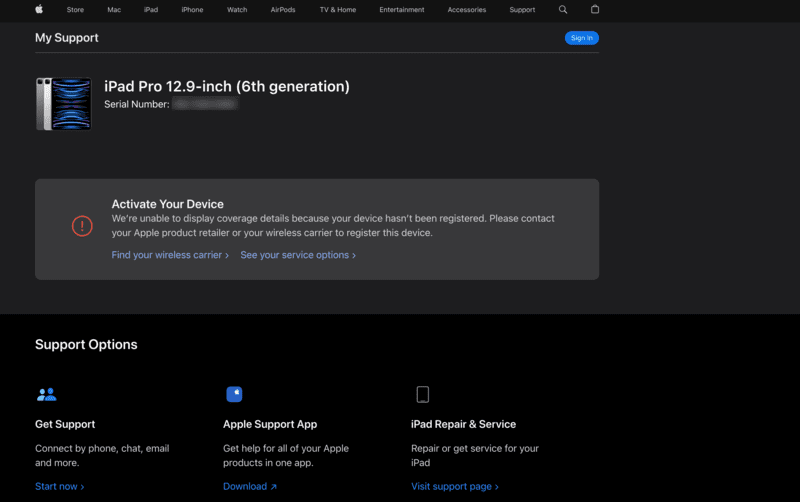Open the Watch menu
Viewport: 800px width, 502px height.
237,10
